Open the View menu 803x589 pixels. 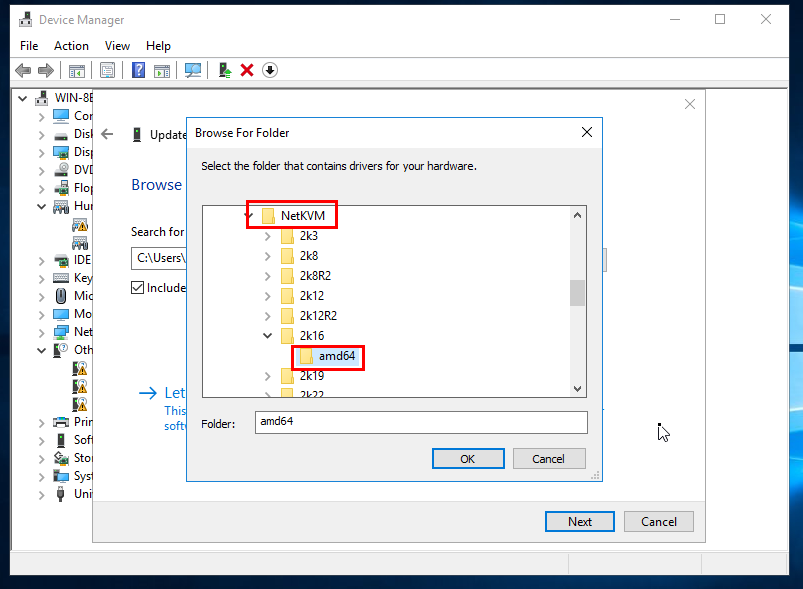[x=117, y=46]
